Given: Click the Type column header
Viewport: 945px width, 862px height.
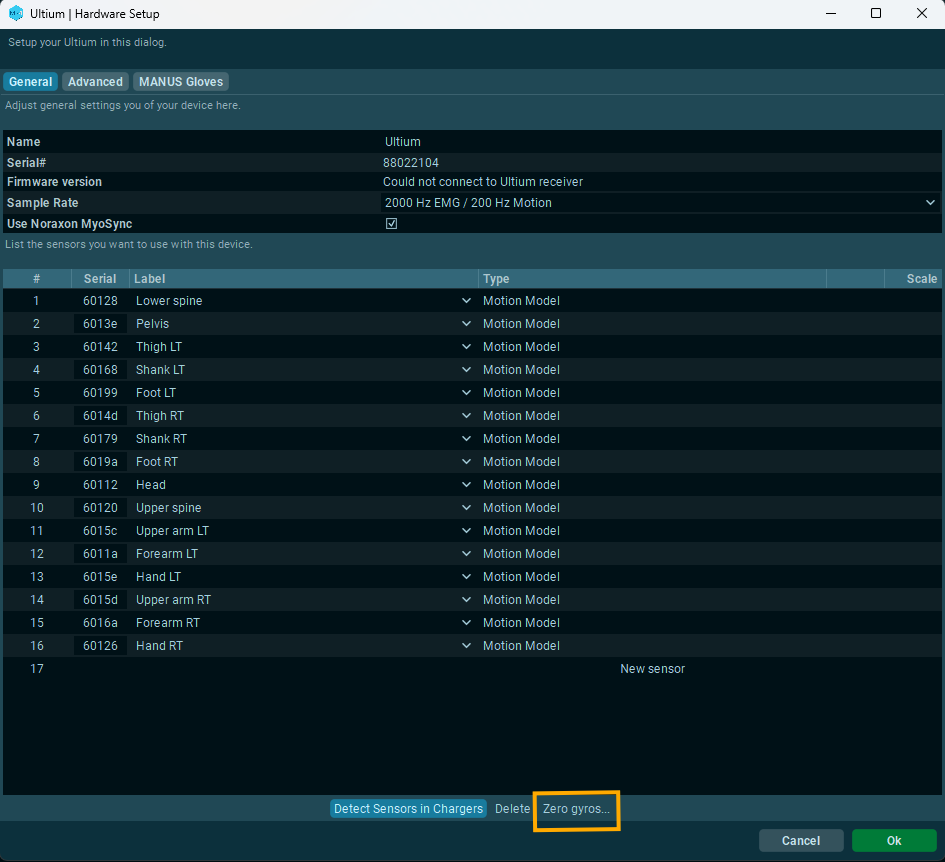Looking at the screenshot, I should [653, 279].
